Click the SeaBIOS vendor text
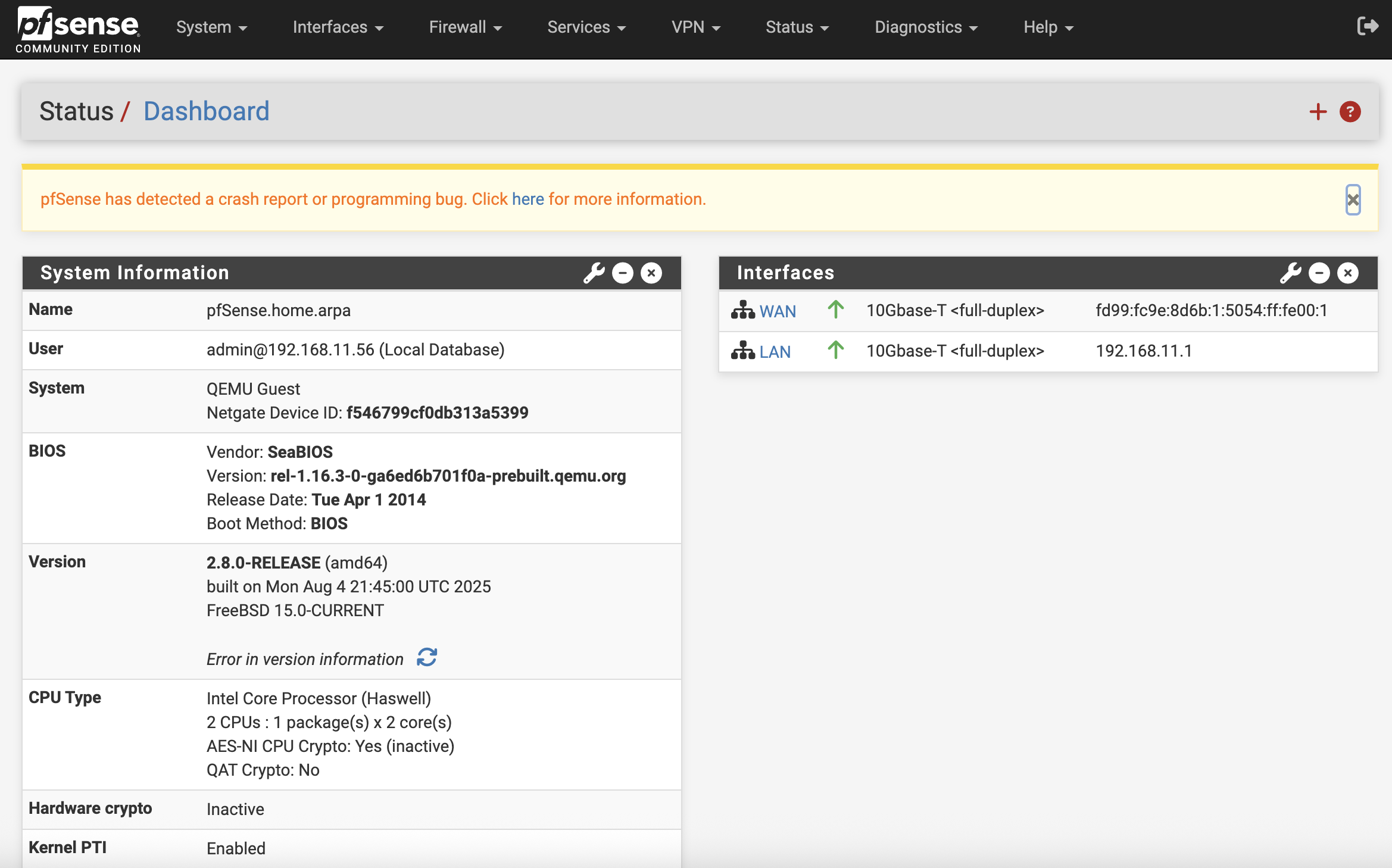 pos(300,452)
